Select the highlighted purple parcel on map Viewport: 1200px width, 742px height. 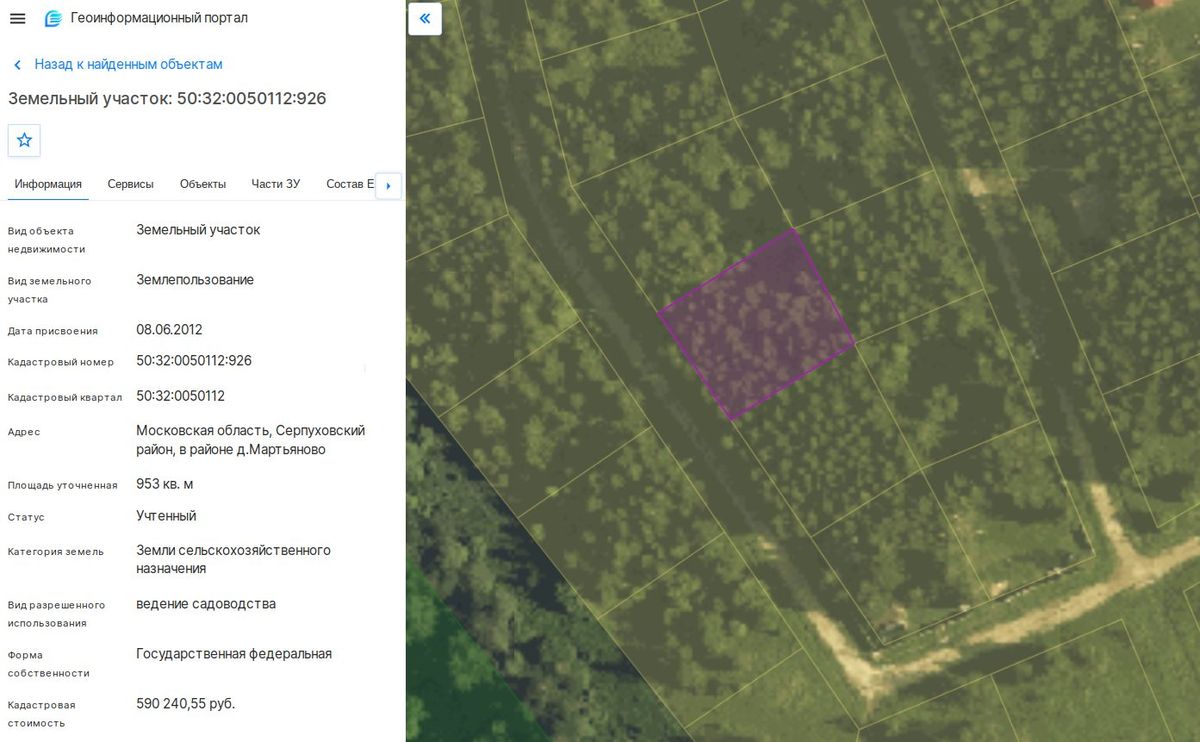point(756,324)
